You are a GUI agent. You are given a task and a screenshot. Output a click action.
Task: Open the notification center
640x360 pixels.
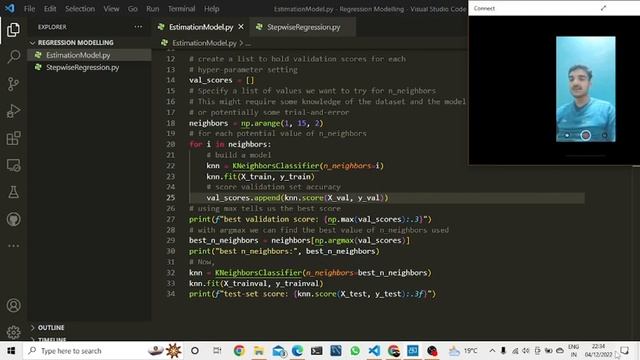624,351
